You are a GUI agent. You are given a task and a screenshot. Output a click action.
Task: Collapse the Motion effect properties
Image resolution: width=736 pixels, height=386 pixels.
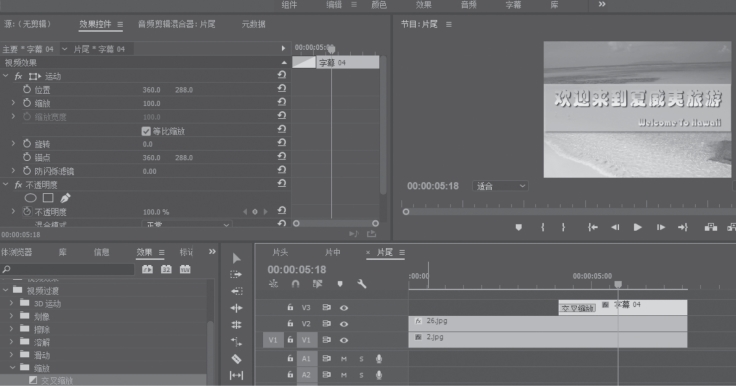pos(6,76)
